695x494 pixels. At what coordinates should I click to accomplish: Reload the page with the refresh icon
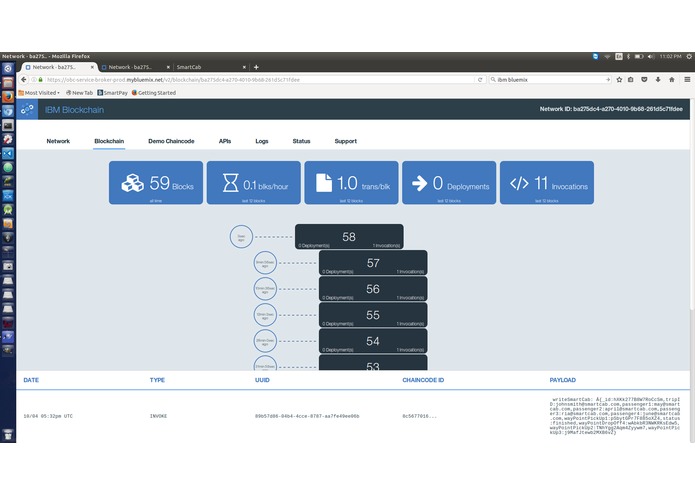[x=480, y=80]
